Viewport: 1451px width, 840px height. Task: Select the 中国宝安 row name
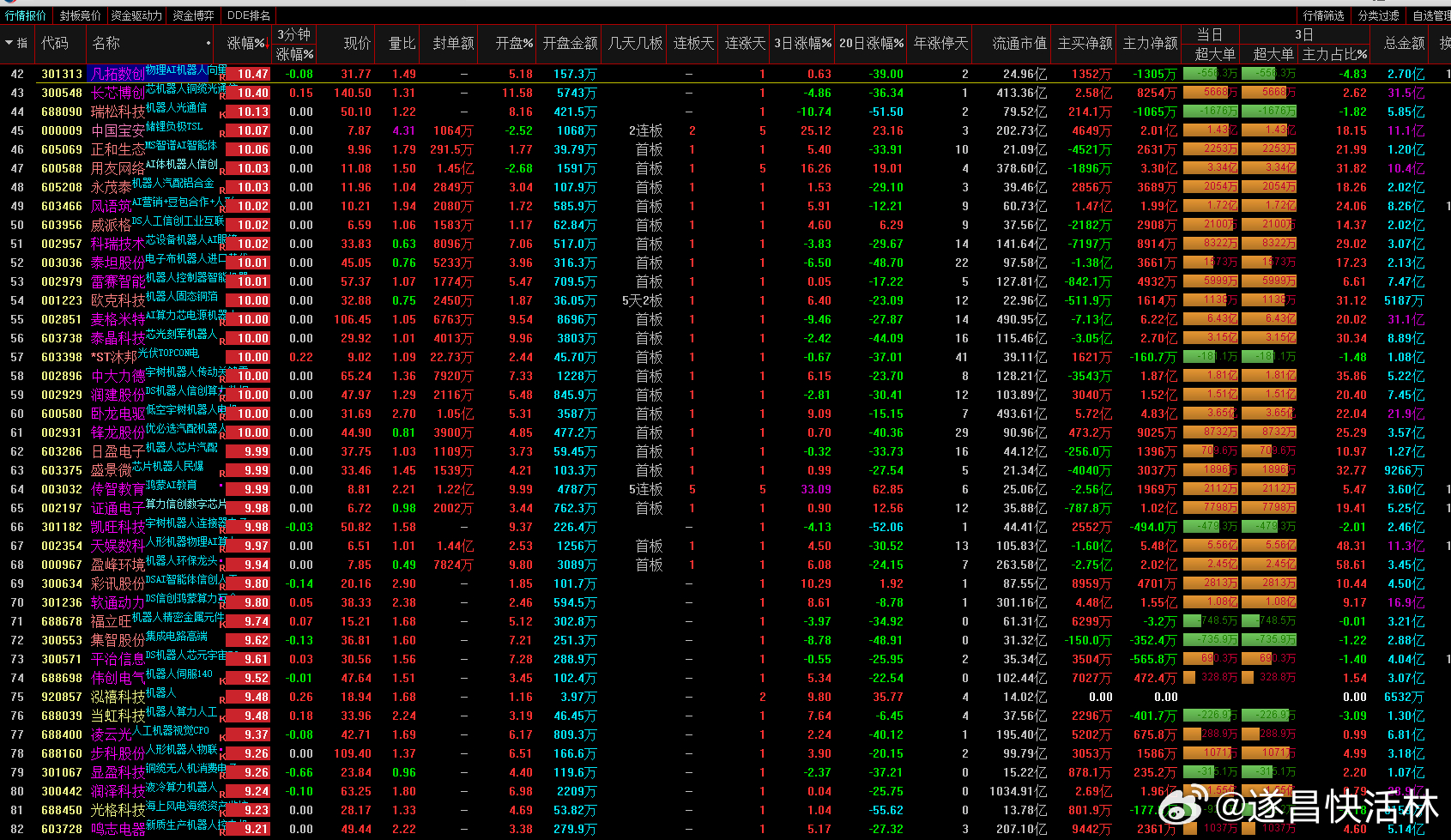[118, 130]
